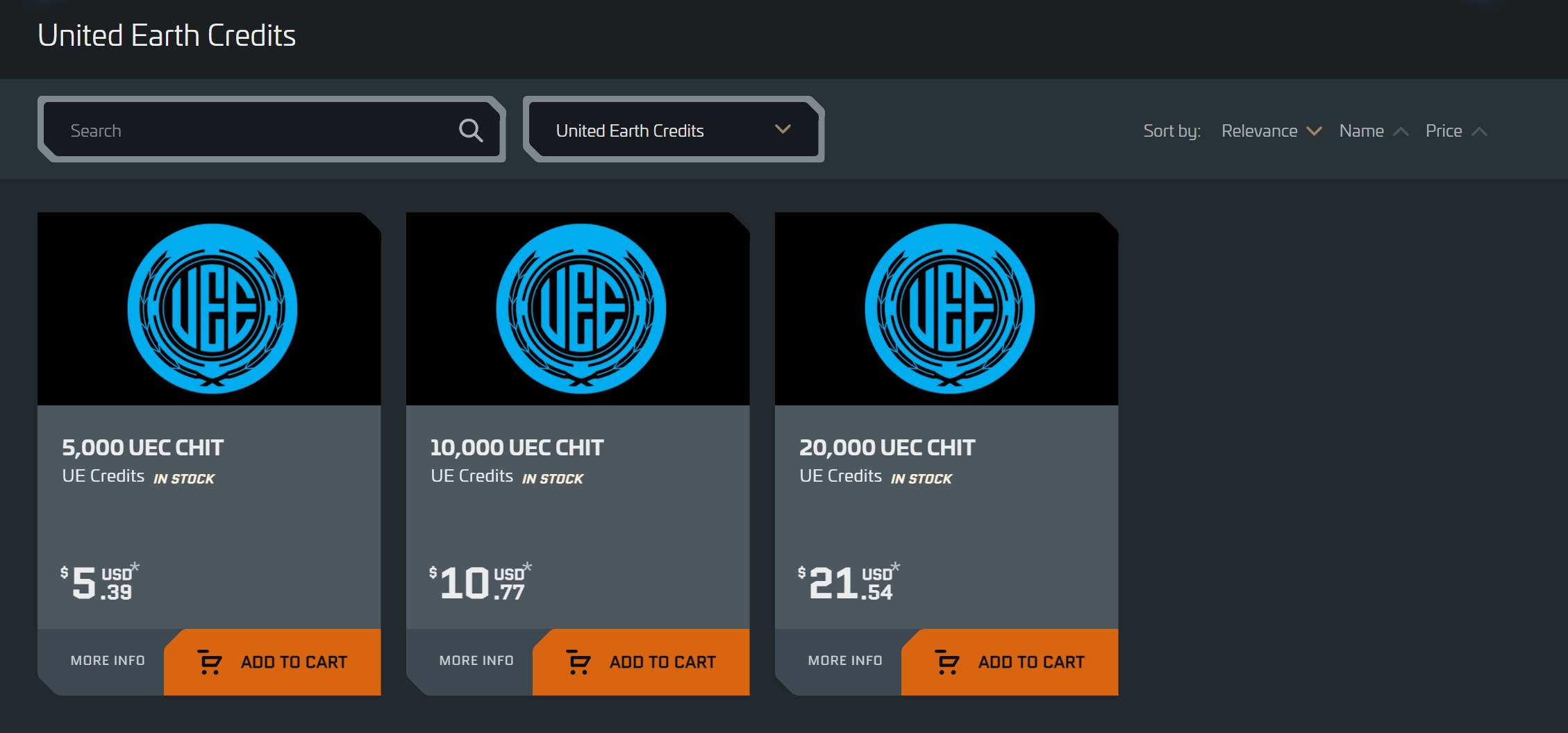Open the 10,000 UEC Chit title link

[517, 448]
